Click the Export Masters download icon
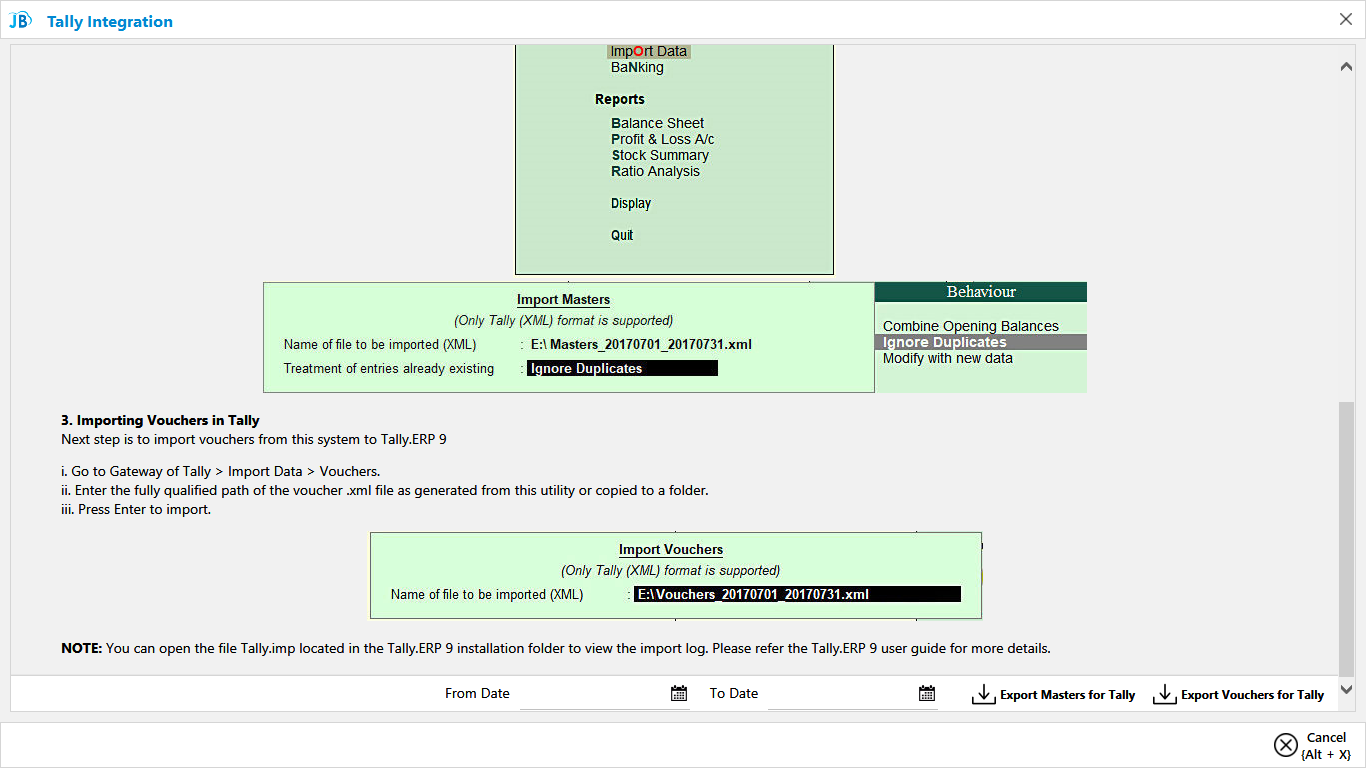Screen dimensions: 1366x768 (984, 694)
